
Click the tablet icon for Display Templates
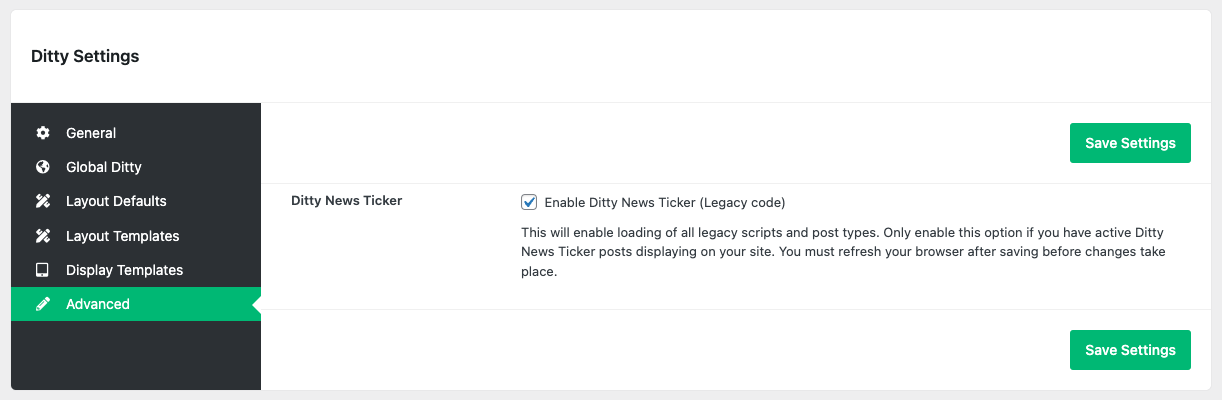(42, 270)
